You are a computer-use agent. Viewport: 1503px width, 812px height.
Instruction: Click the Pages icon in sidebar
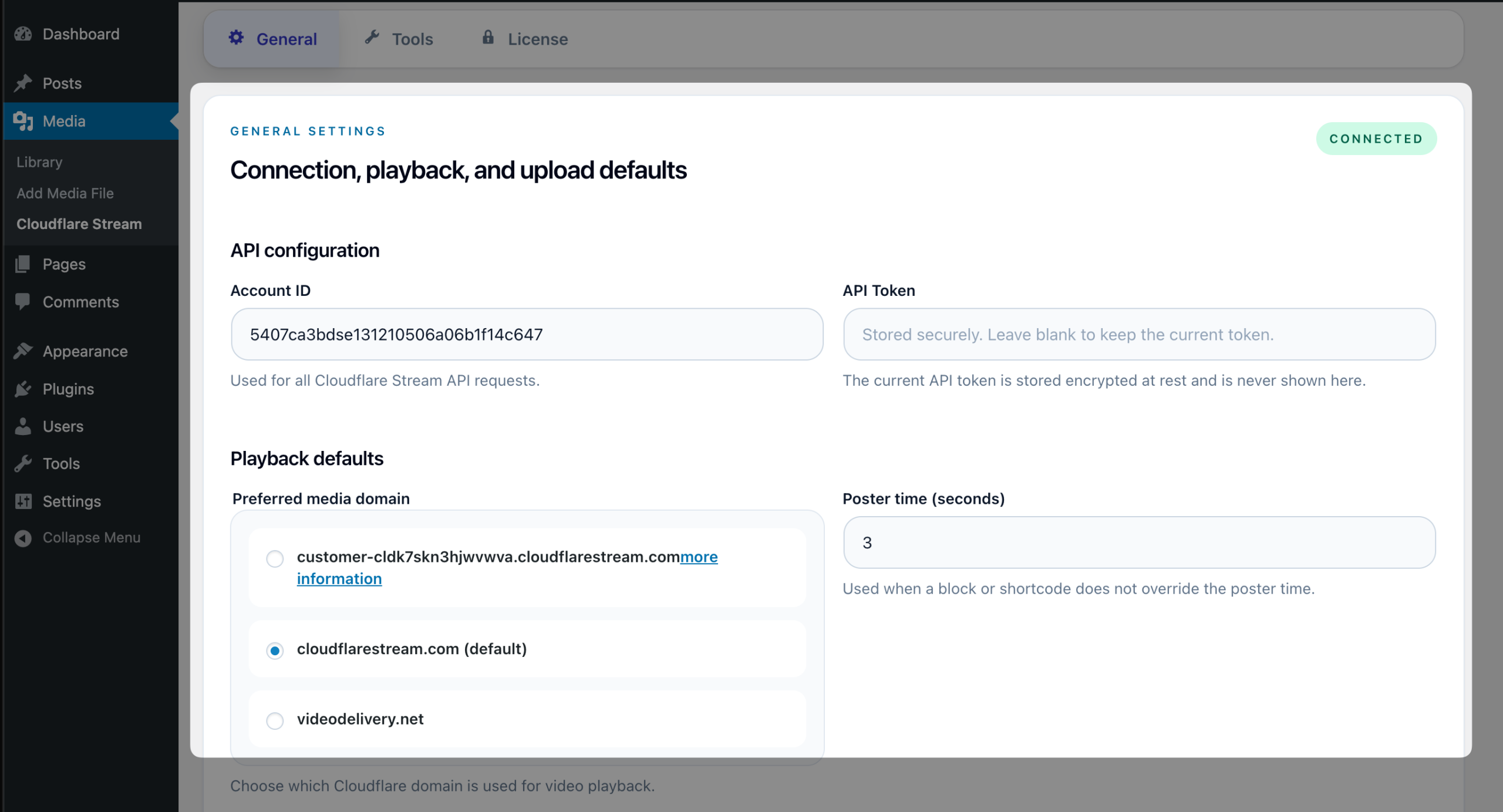point(23,264)
